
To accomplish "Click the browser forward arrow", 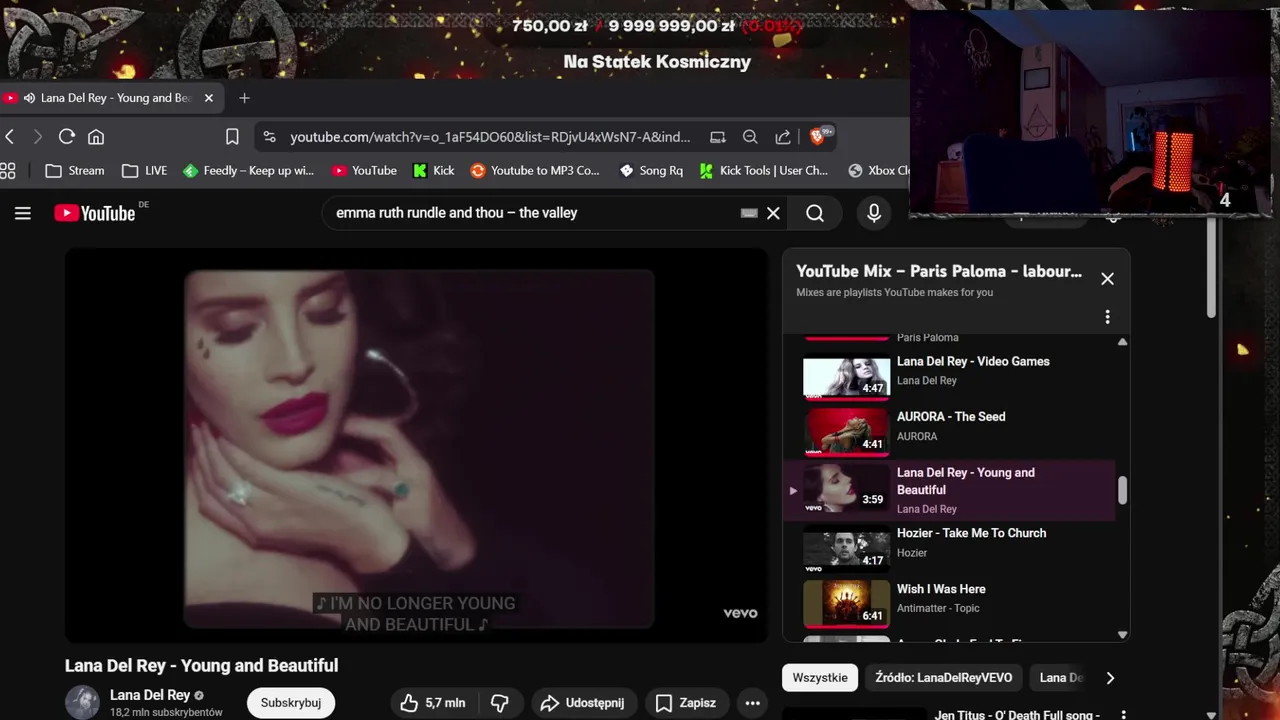I will click(38, 137).
